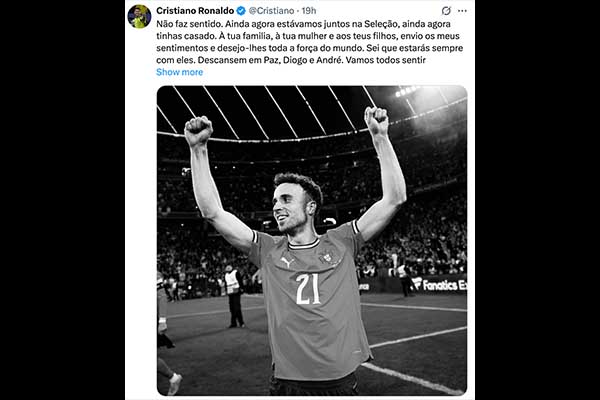
Task: Open the black-and-white photo of the player
Action: click(312, 240)
